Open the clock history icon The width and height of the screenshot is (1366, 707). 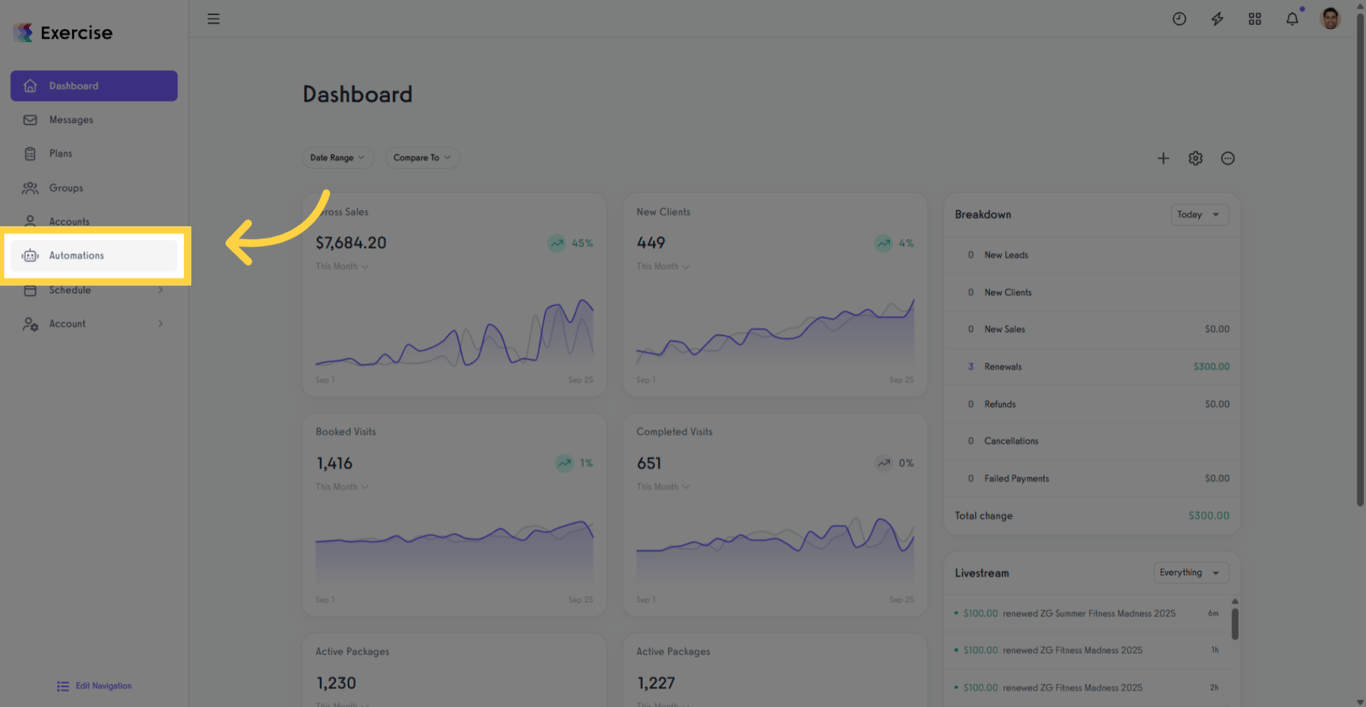[x=1179, y=19]
